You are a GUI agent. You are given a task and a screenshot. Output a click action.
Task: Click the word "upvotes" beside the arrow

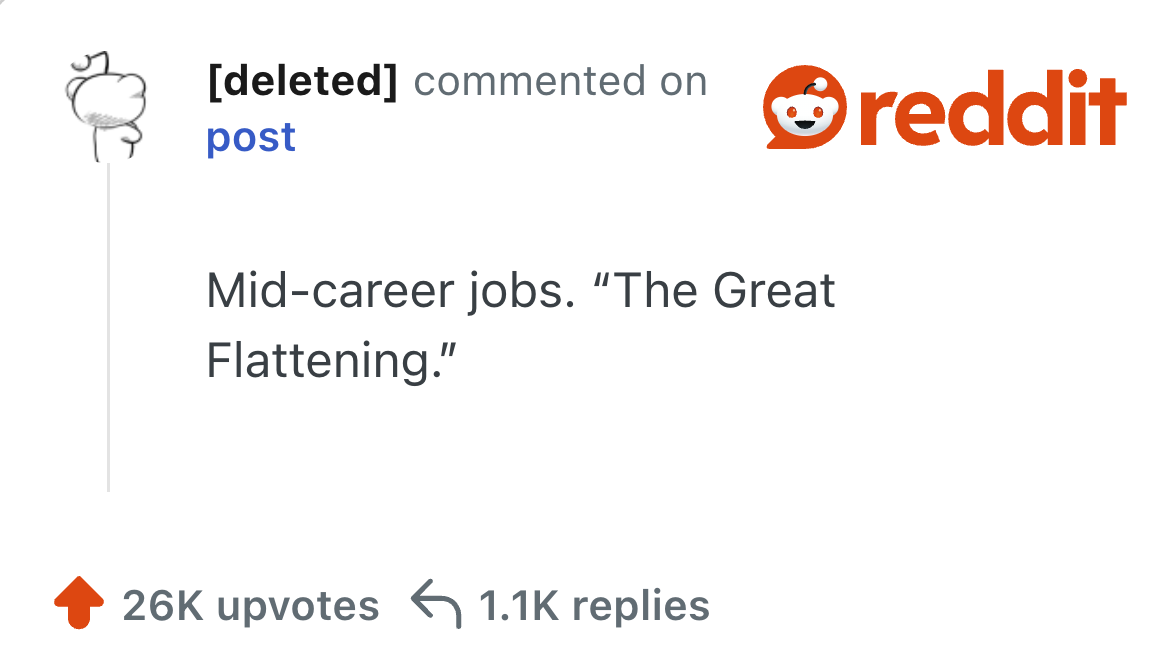coord(298,606)
